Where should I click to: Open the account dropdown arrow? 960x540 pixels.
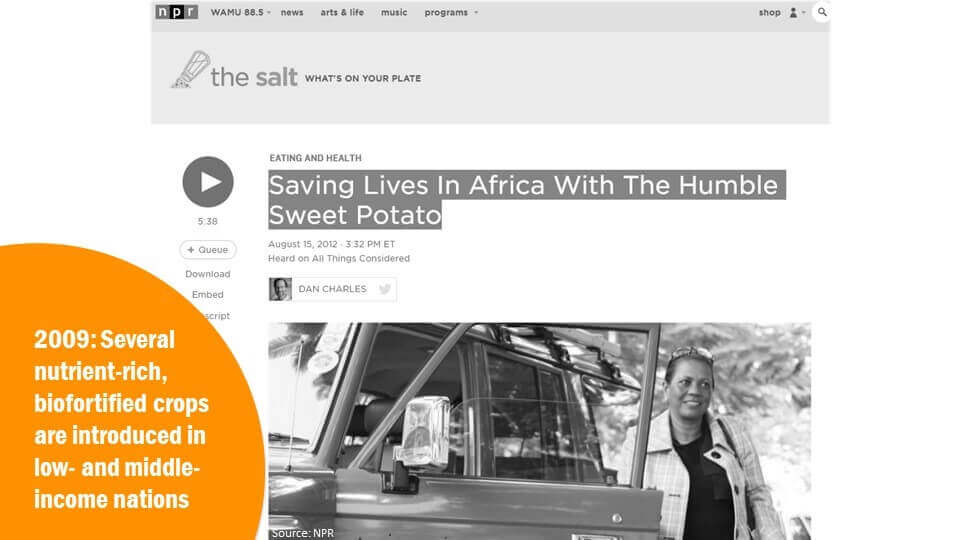click(804, 12)
